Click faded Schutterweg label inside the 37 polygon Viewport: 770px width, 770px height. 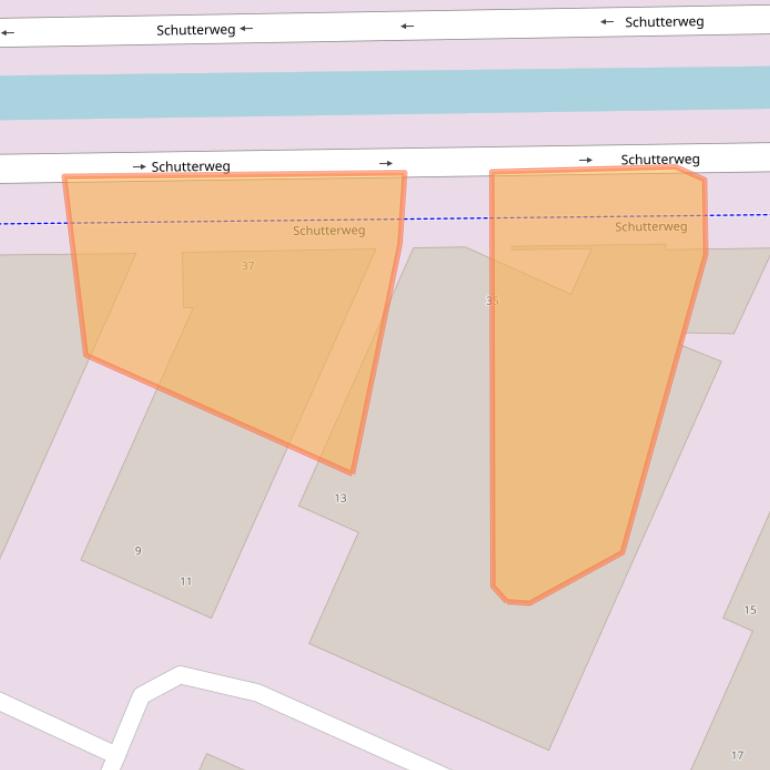click(329, 231)
